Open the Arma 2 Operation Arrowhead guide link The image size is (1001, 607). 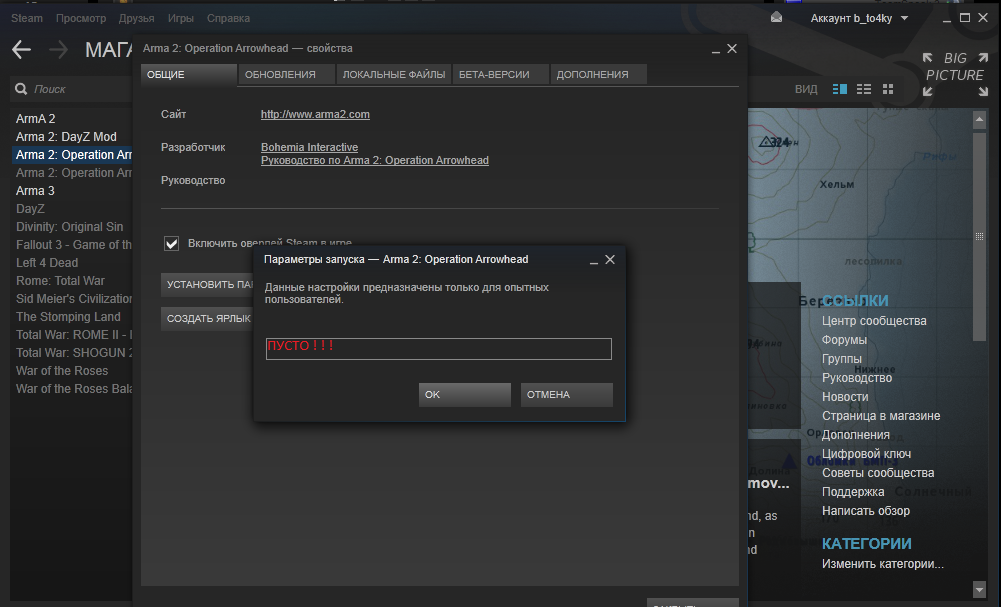(375, 160)
